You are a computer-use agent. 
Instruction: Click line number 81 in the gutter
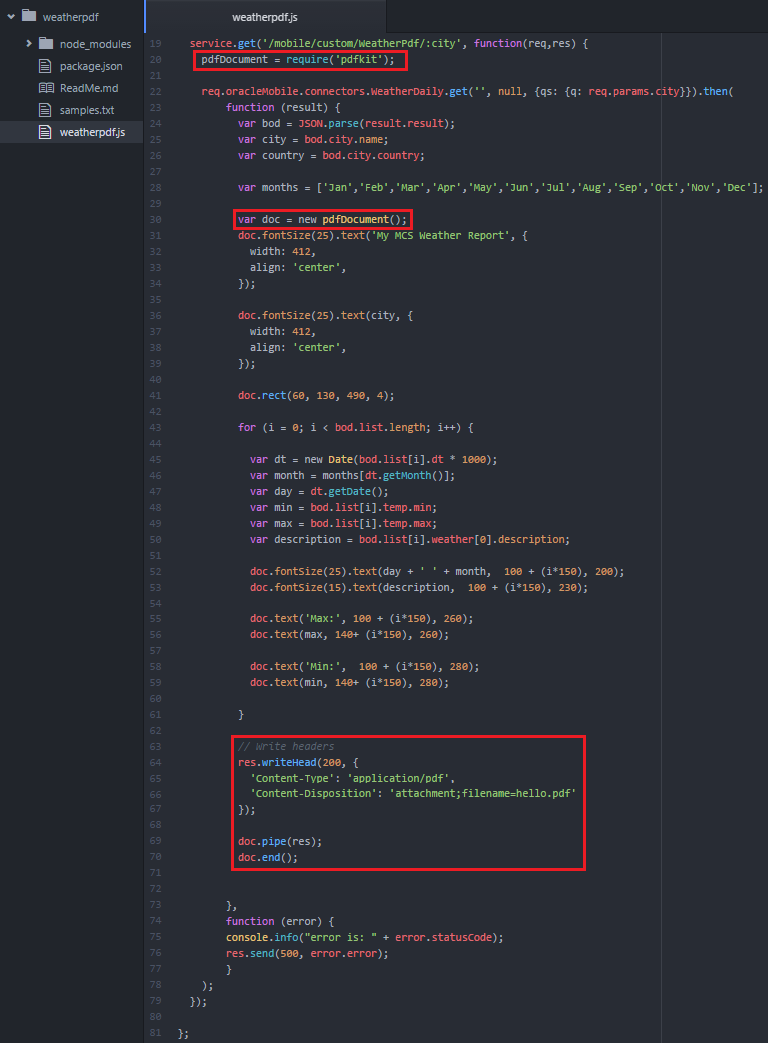pos(155,1033)
